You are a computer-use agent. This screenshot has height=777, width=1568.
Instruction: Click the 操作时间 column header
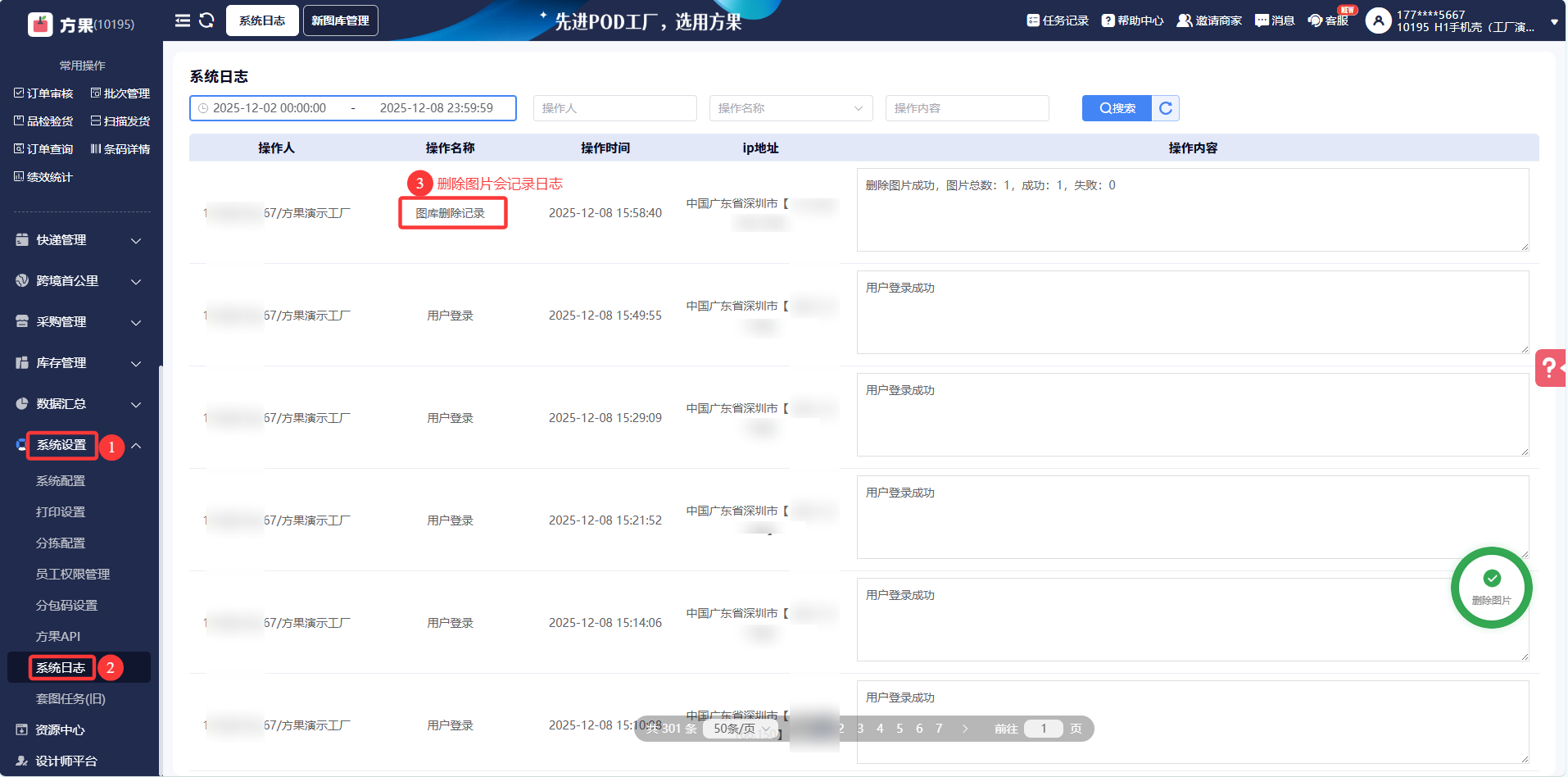tap(605, 148)
